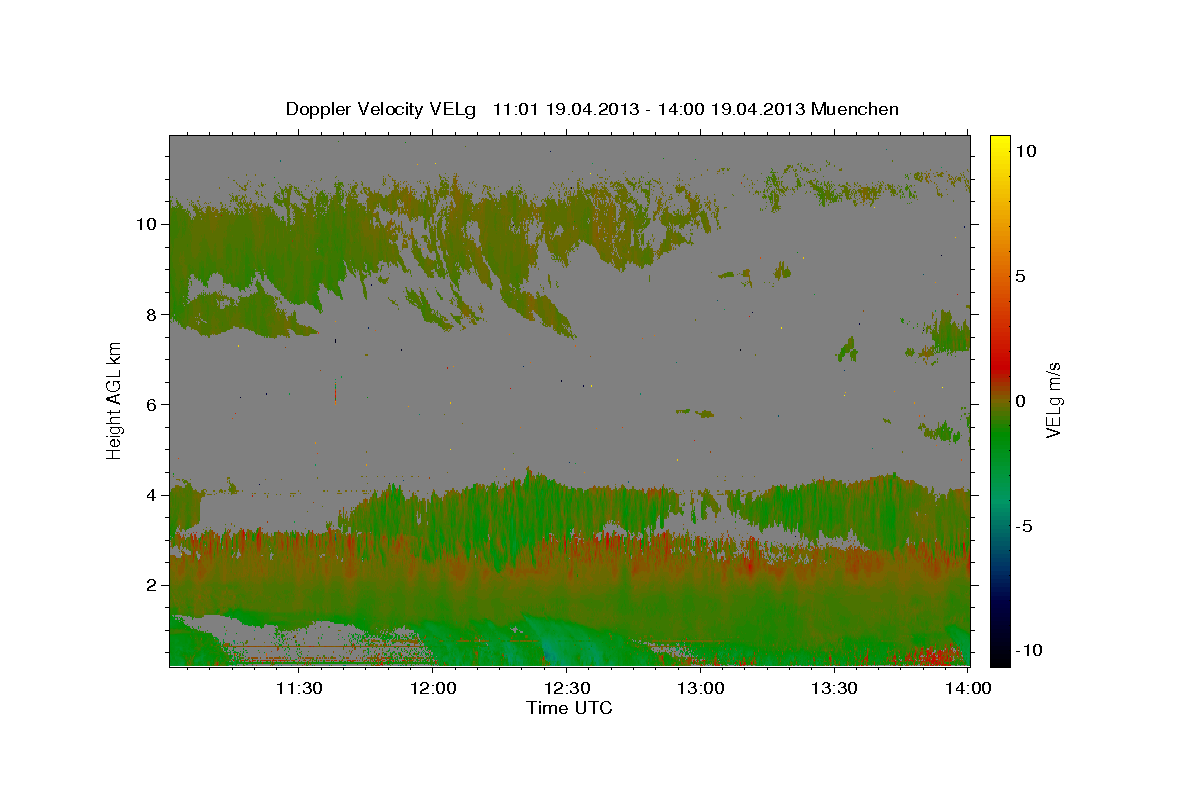Click the colorbar value 10 label
The width and height of the screenshot is (1200, 800).
(1026, 150)
